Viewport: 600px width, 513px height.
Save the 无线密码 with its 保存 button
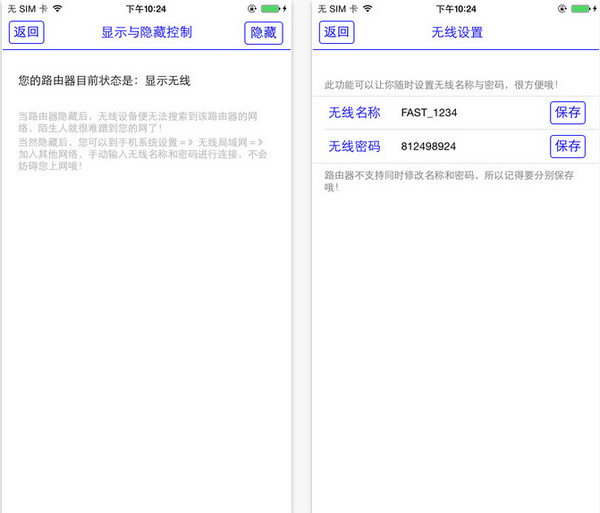568,147
